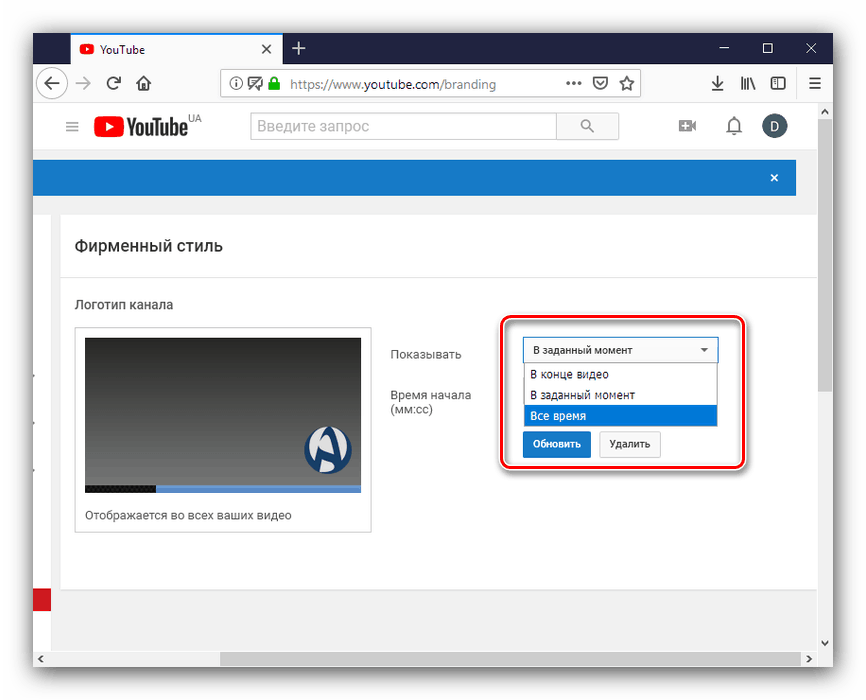The width and height of the screenshot is (866, 700).
Task: Open the Firefox library icon
Action: coord(748,83)
